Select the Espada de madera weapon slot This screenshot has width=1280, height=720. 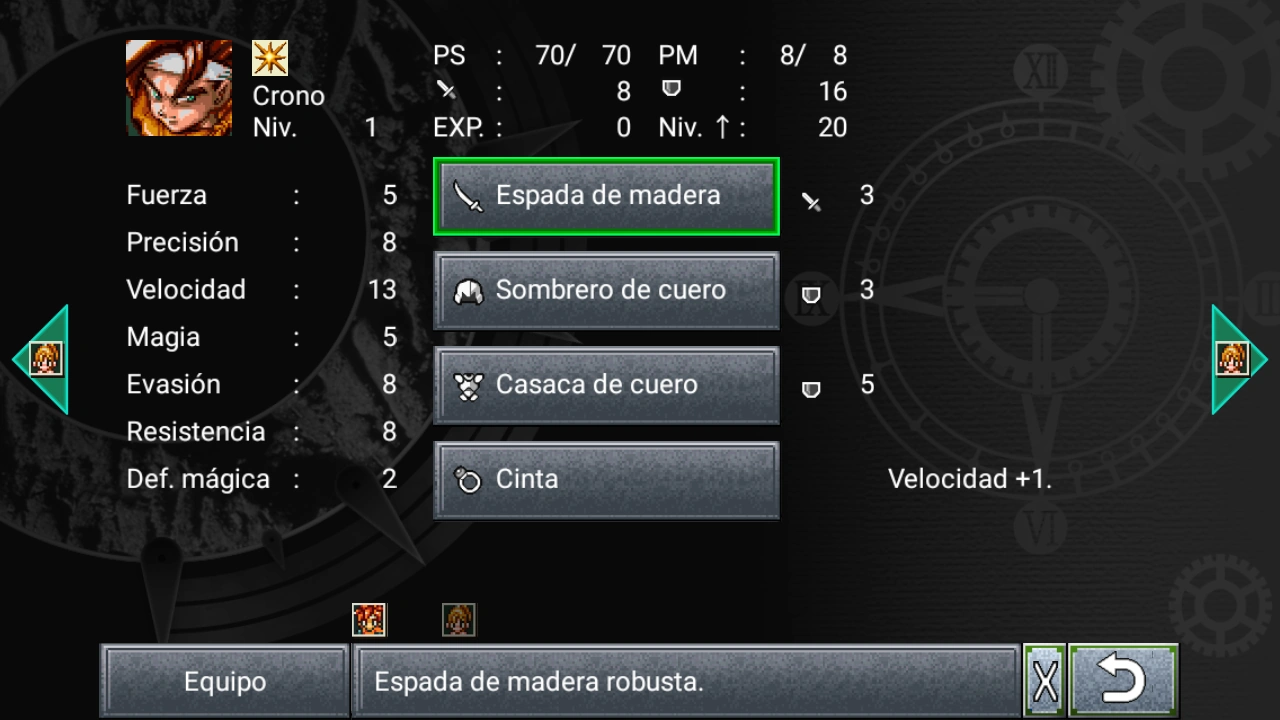(606, 196)
